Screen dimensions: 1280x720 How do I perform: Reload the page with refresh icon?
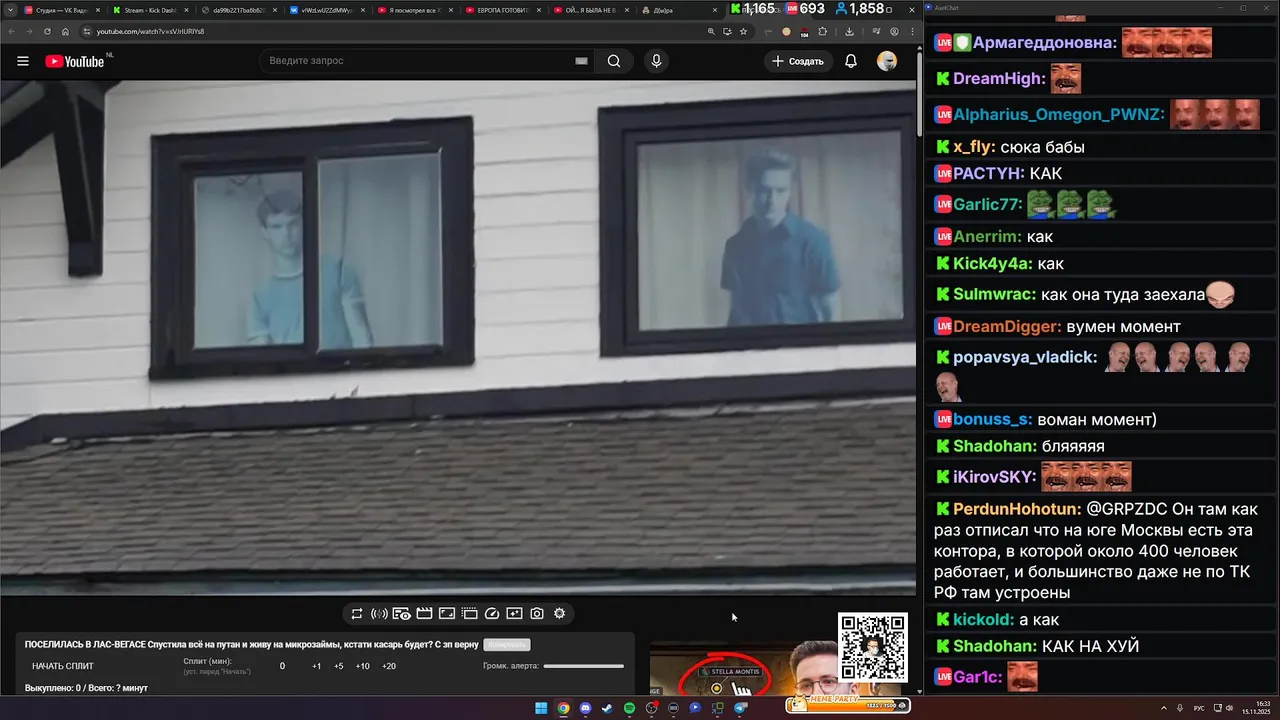(47, 31)
